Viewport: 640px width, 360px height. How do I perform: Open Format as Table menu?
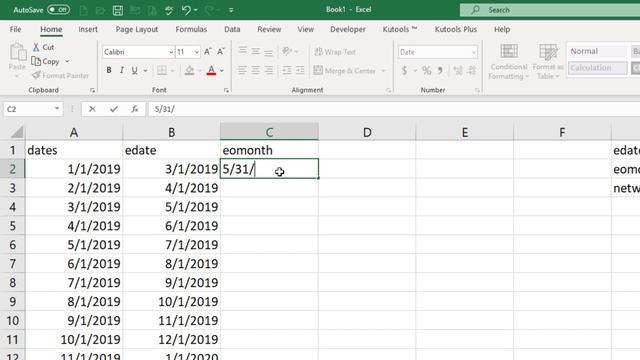coord(548,62)
